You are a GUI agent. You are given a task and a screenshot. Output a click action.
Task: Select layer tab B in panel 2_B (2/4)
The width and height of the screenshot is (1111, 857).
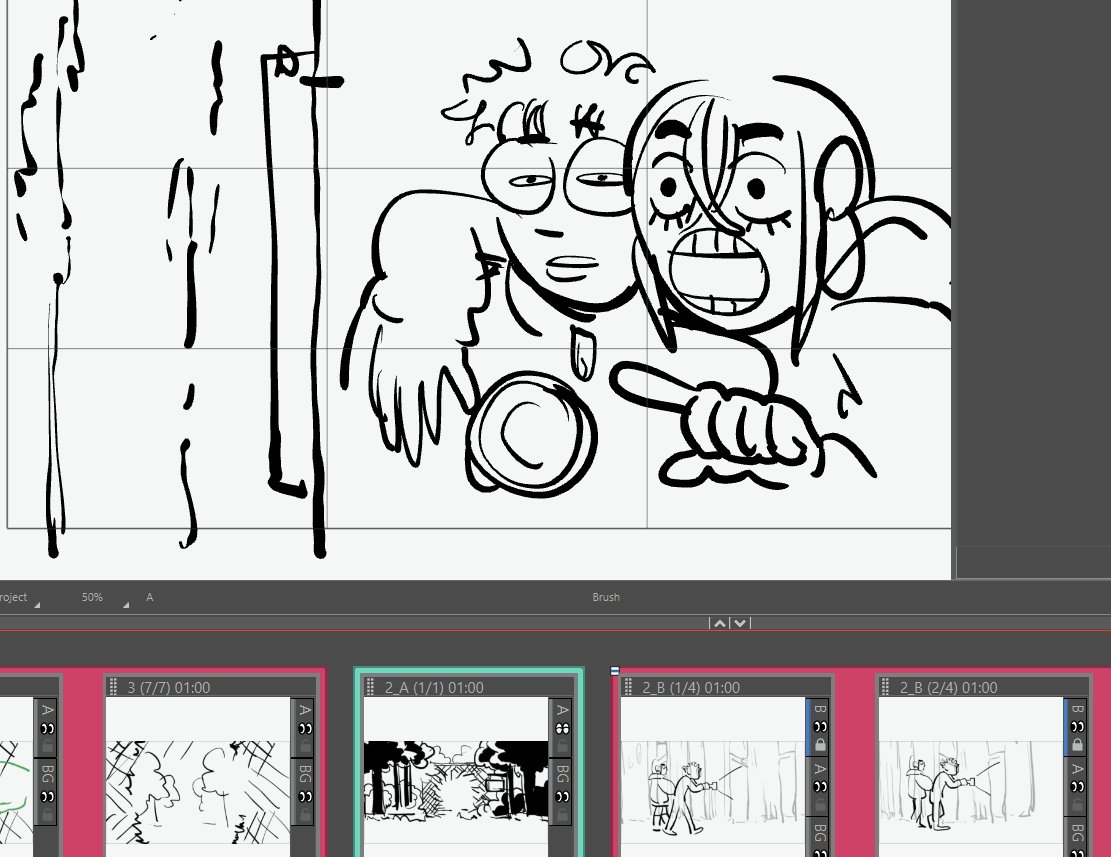coord(1077,709)
